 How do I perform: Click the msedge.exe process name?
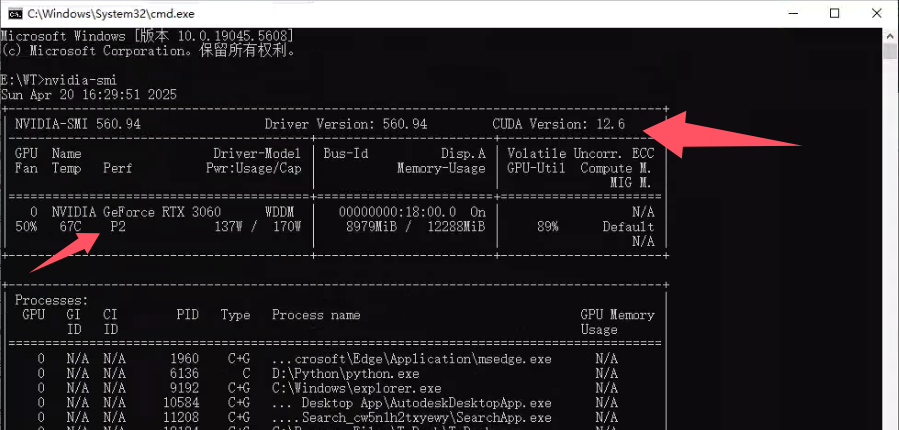click(412, 359)
